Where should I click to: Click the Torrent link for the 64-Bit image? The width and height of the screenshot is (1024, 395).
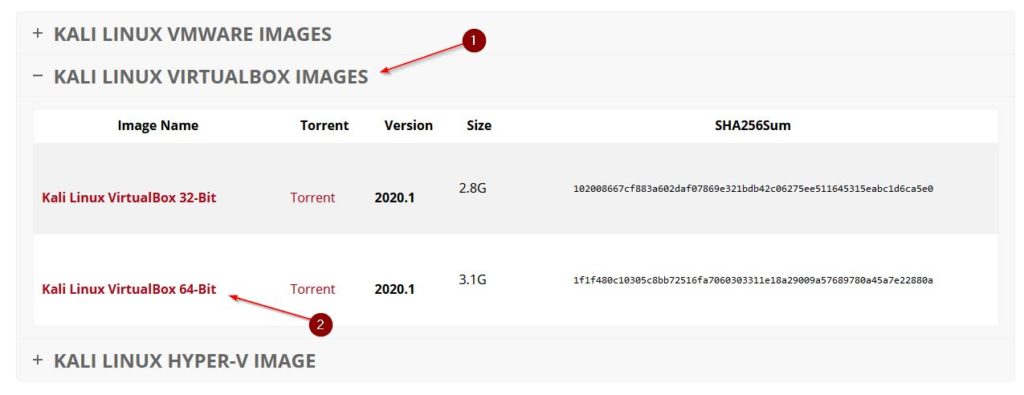313,289
